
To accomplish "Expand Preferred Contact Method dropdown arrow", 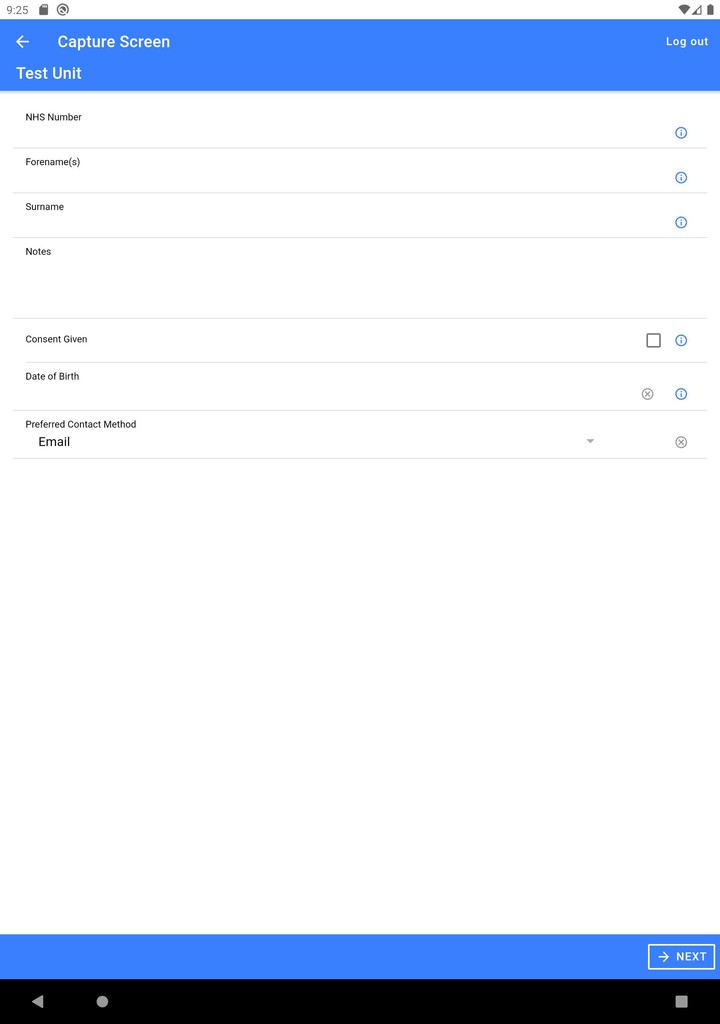I will click(x=590, y=441).
